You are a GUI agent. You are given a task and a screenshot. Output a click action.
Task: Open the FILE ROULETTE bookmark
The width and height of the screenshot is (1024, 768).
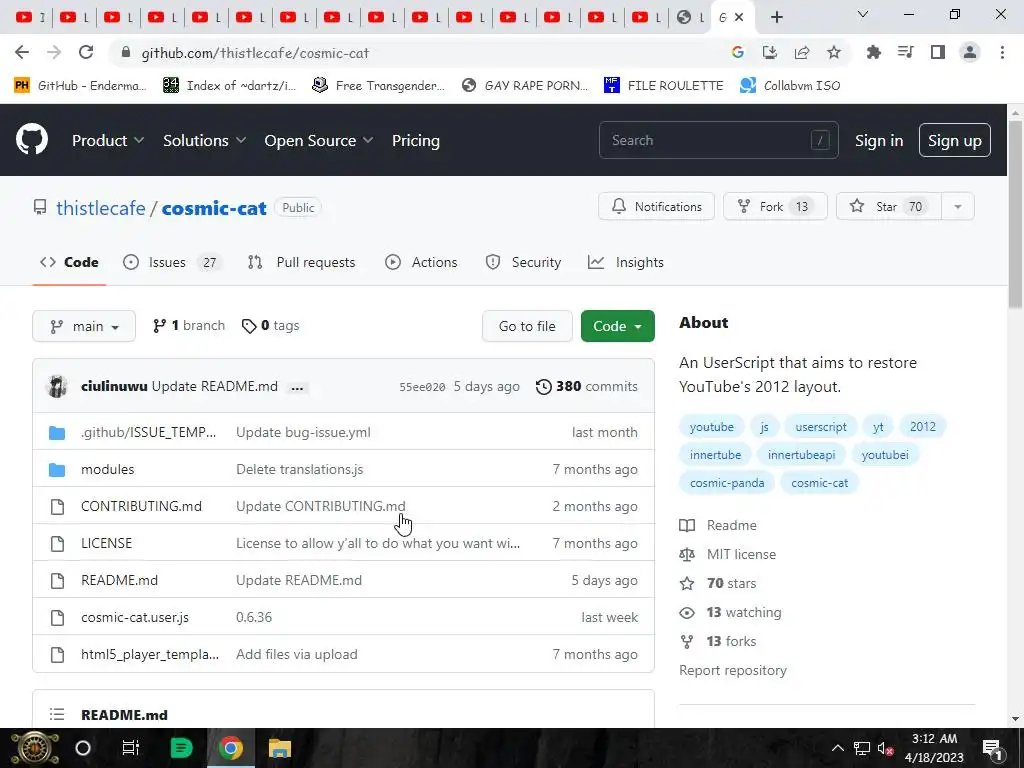point(664,86)
